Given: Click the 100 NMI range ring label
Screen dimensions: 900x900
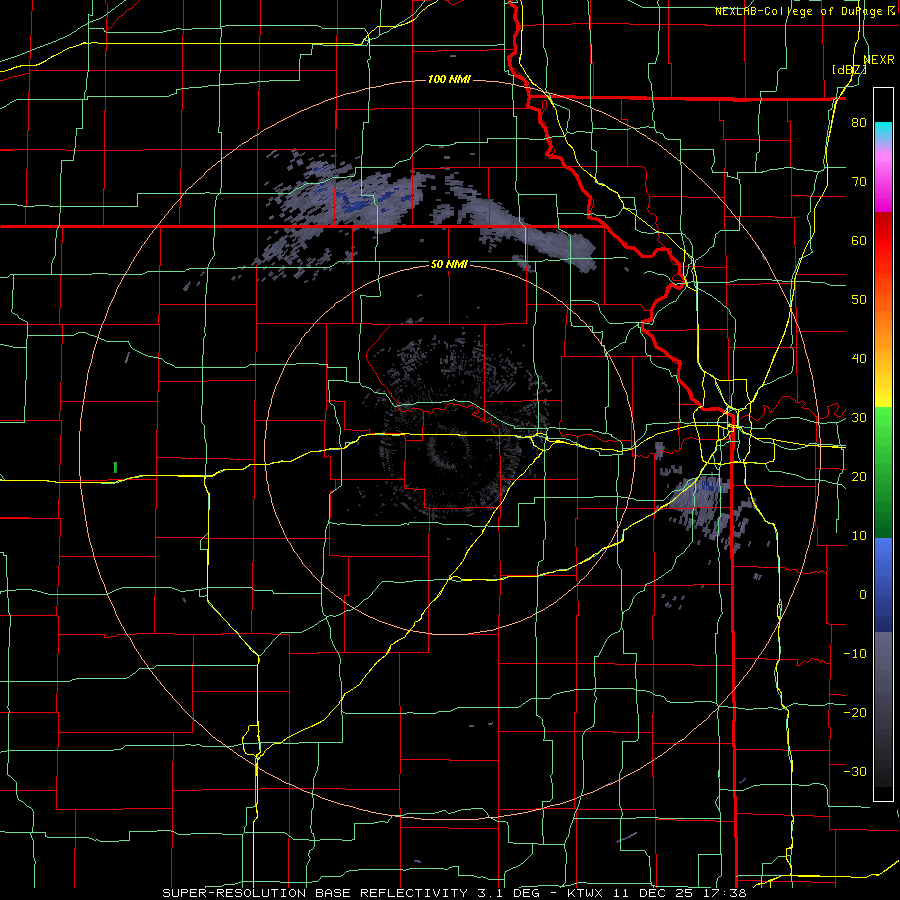Looking at the screenshot, I should point(449,79).
